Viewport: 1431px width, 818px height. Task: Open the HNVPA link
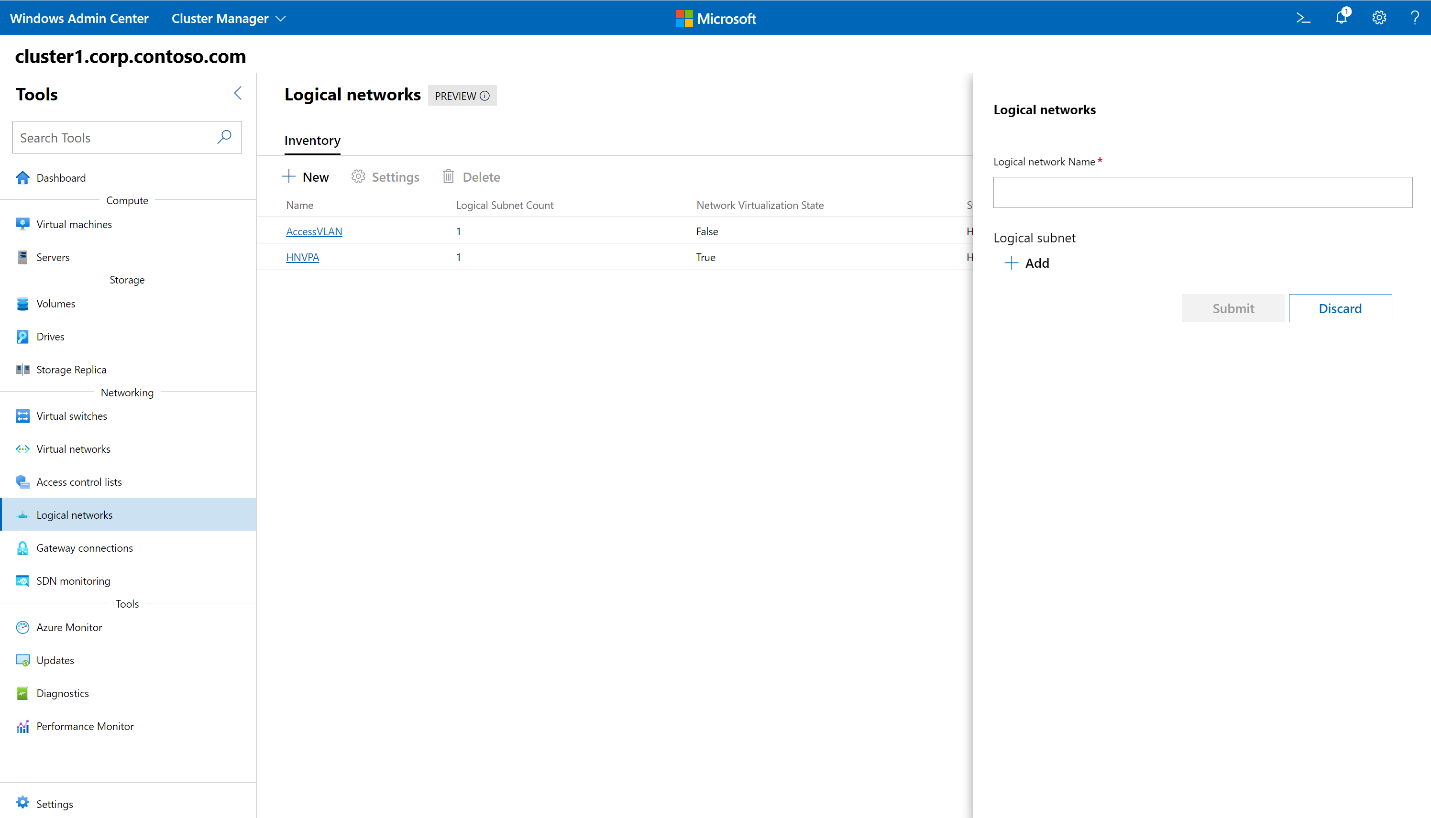point(302,257)
